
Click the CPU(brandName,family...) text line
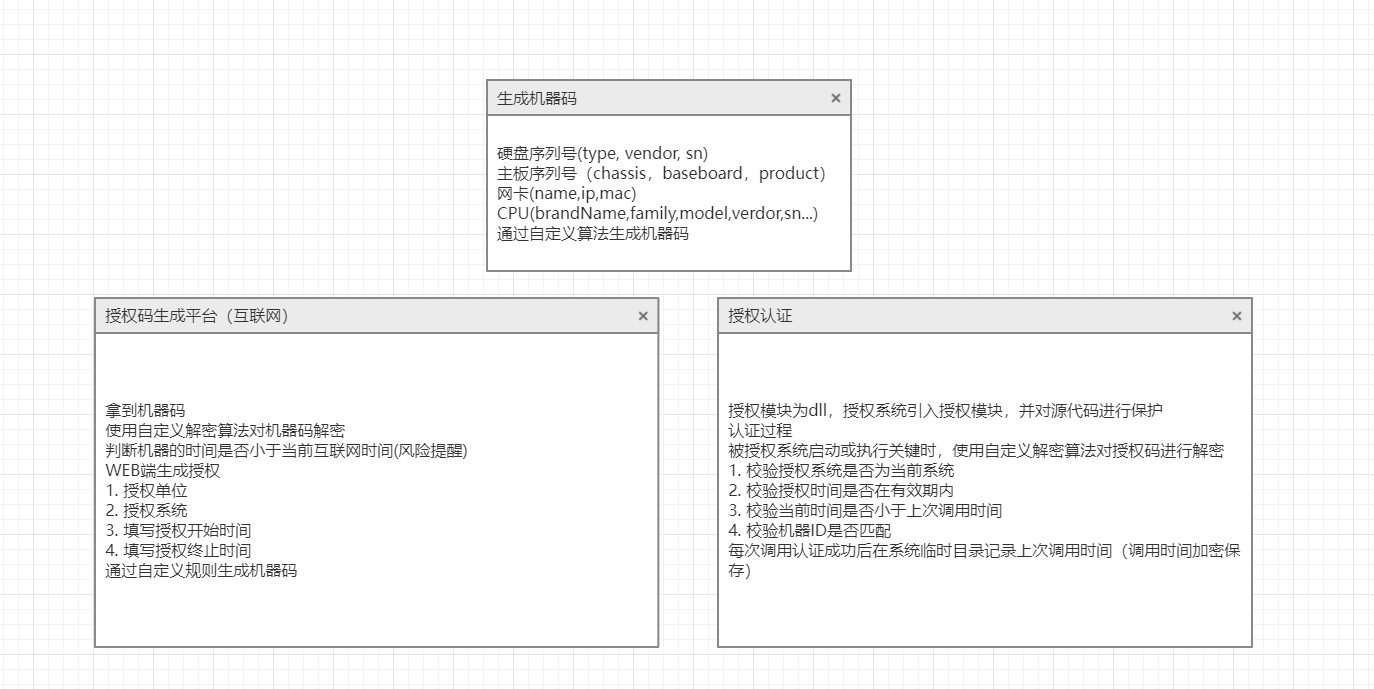(657, 214)
